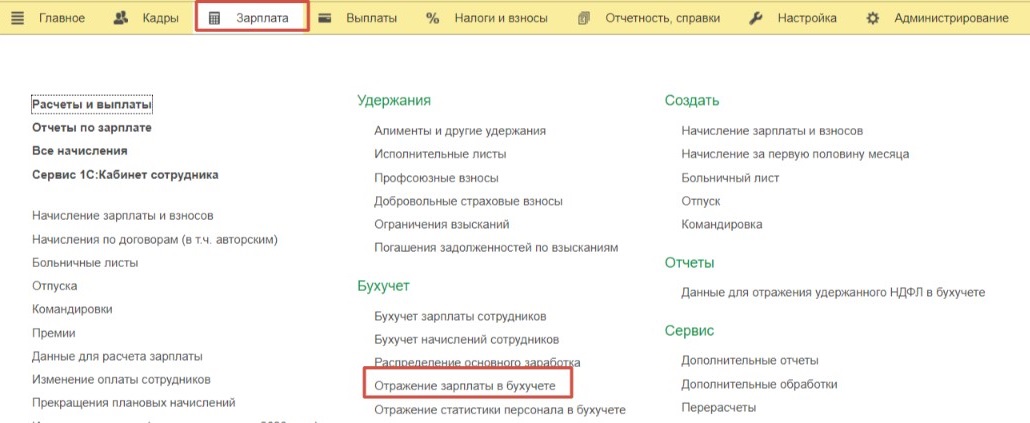Click the calculator icon for Зарплата
Viewport: 1030px width, 423px height.
pyautogui.click(x=214, y=18)
